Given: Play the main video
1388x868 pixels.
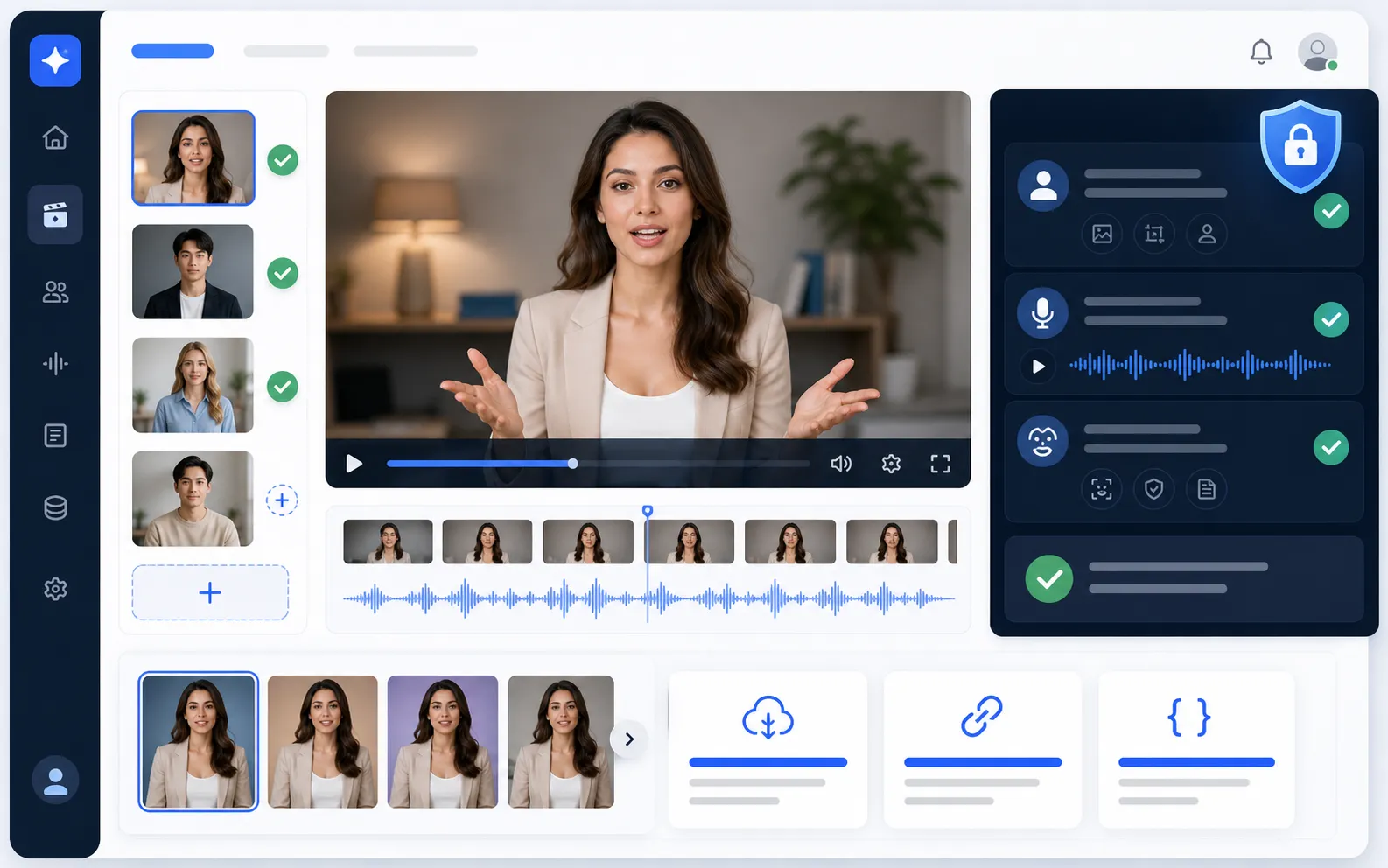Looking at the screenshot, I should [x=354, y=464].
